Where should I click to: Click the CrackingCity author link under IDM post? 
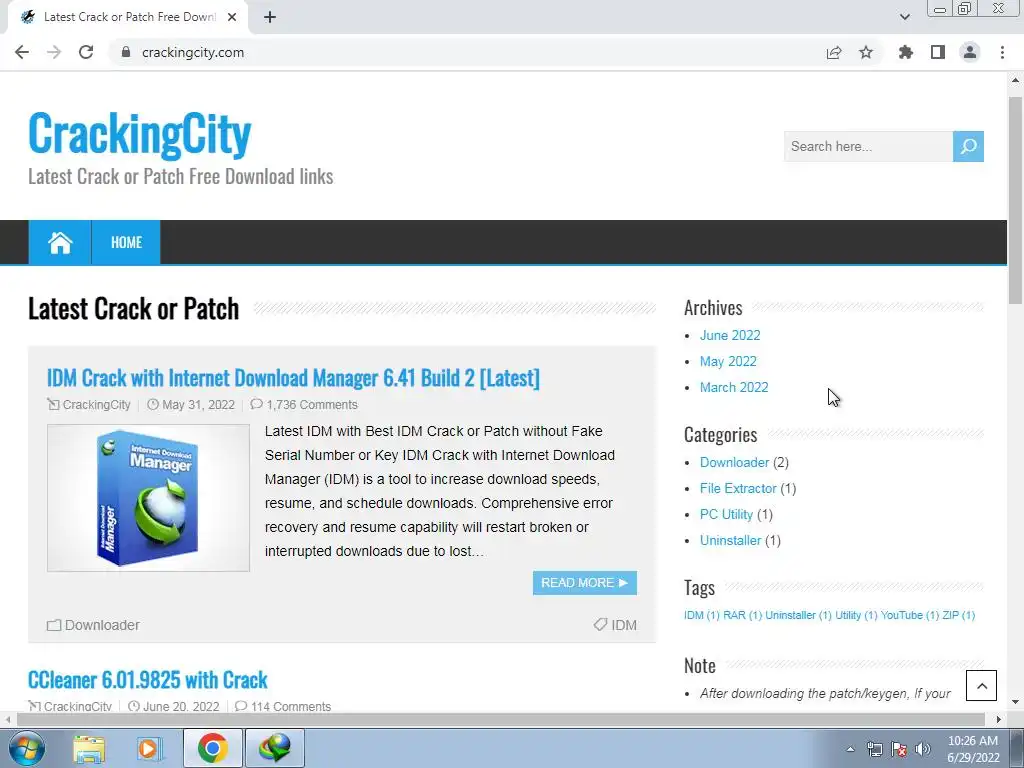(96, 405)
